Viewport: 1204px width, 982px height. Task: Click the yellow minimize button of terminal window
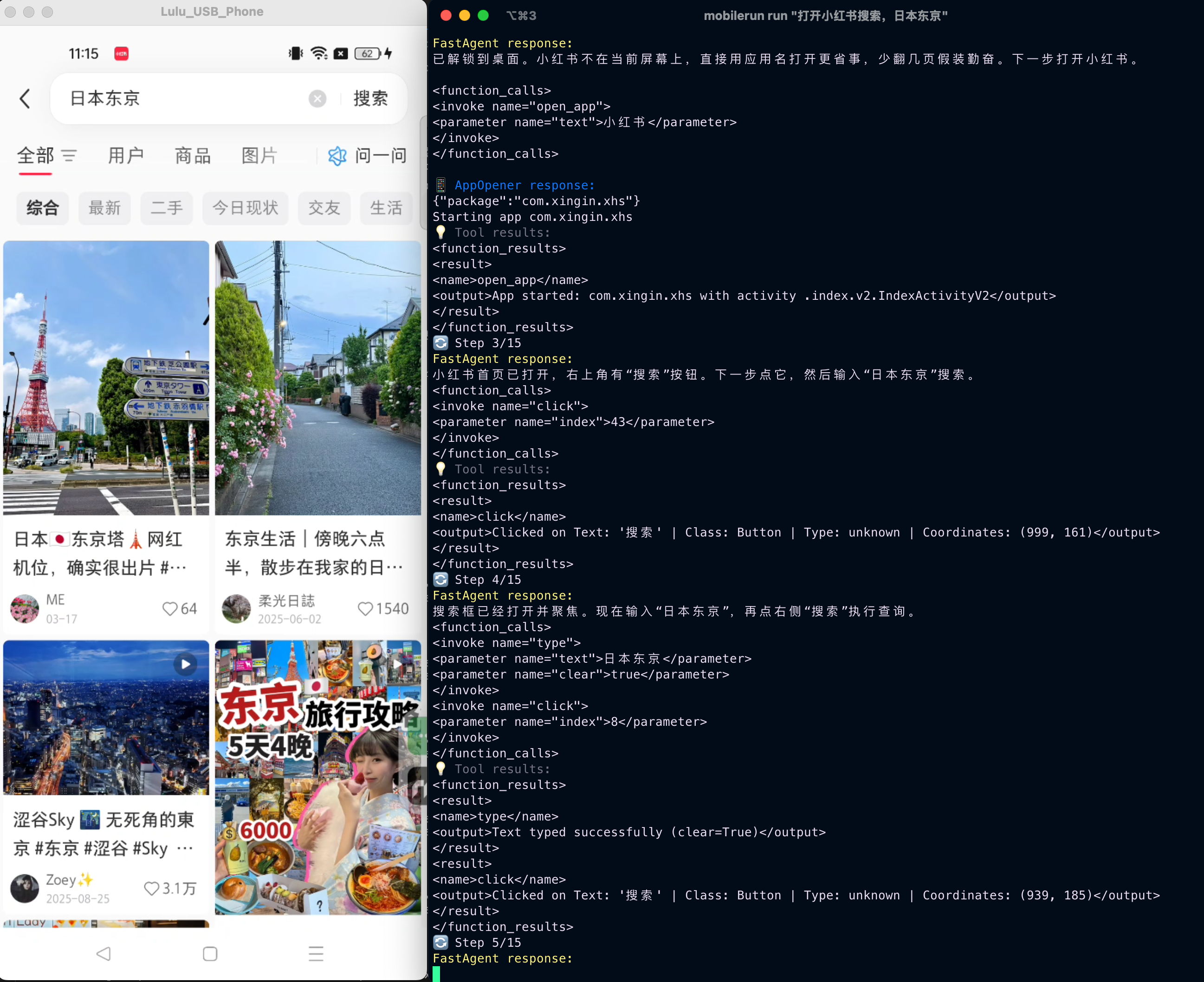point(465,15)
